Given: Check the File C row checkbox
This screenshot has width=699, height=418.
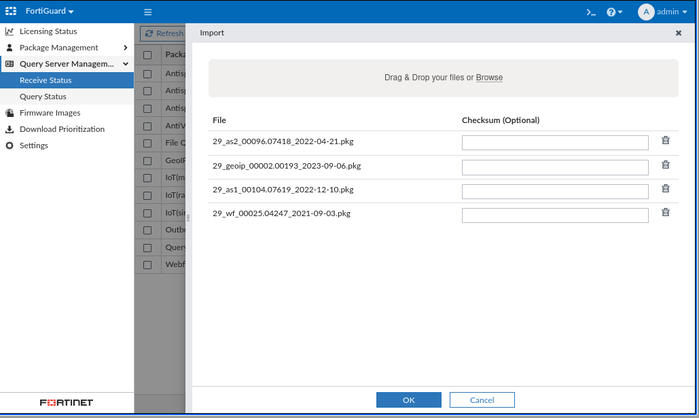Looking at the screenshot, I should click(147, 143).
